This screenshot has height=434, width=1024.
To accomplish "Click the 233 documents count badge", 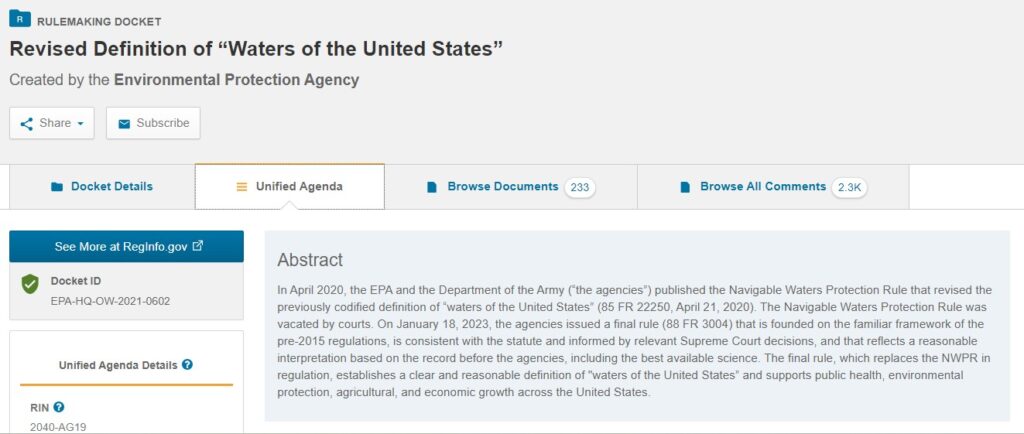I will coord(580,187).
